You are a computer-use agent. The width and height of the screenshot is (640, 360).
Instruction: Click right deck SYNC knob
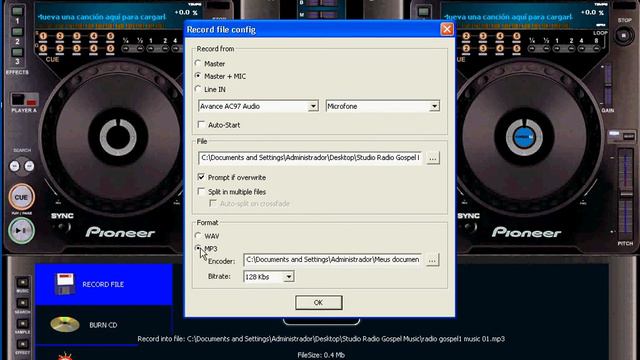tap(469, 228)
